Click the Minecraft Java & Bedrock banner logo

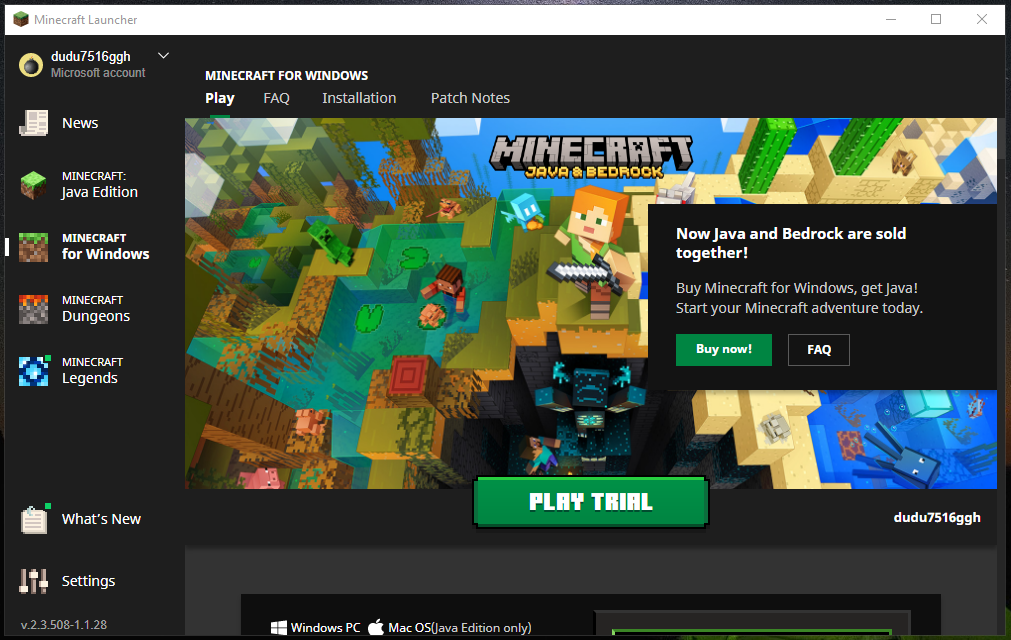(591, 157)
